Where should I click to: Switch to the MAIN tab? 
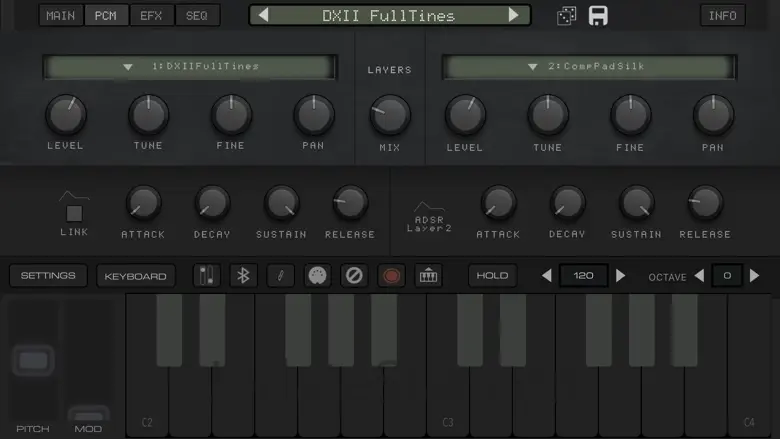click(61, 15)
